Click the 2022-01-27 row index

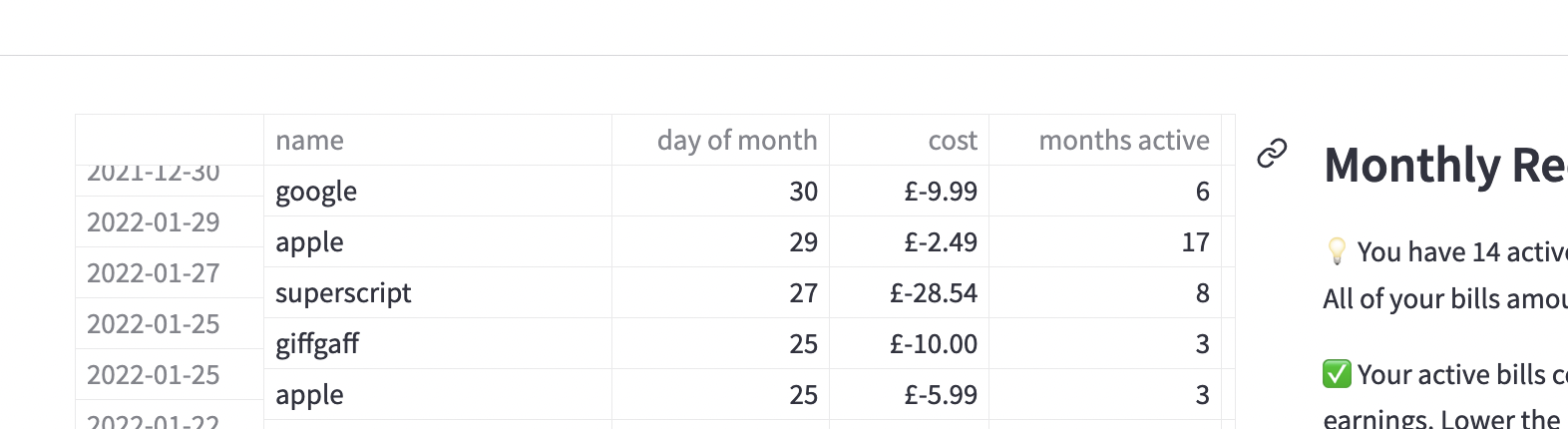(x=170, y=272)
